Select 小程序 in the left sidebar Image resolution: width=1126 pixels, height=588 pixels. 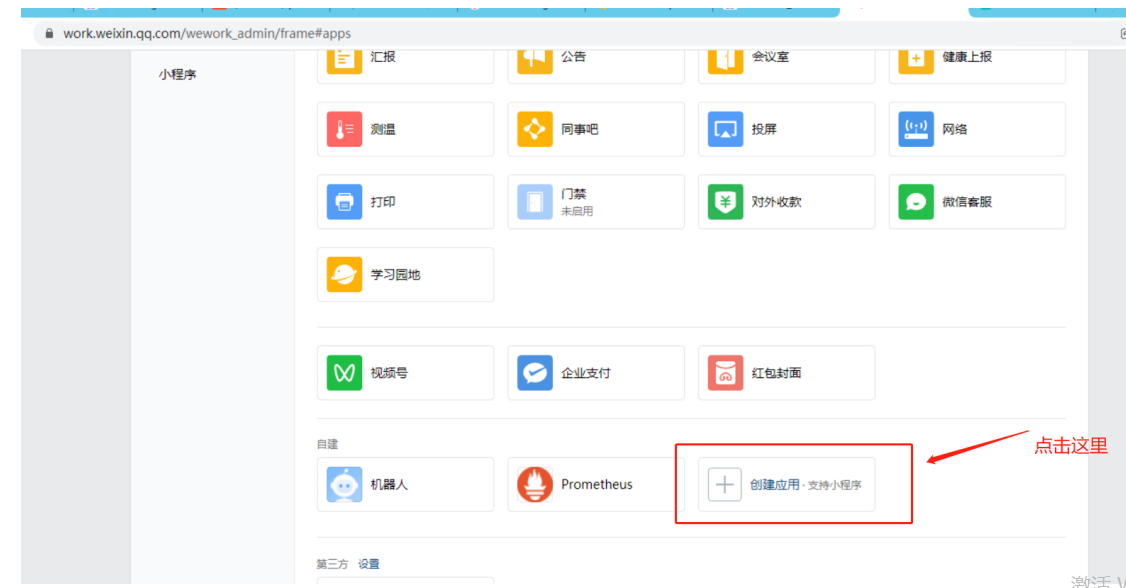point(177,75)
